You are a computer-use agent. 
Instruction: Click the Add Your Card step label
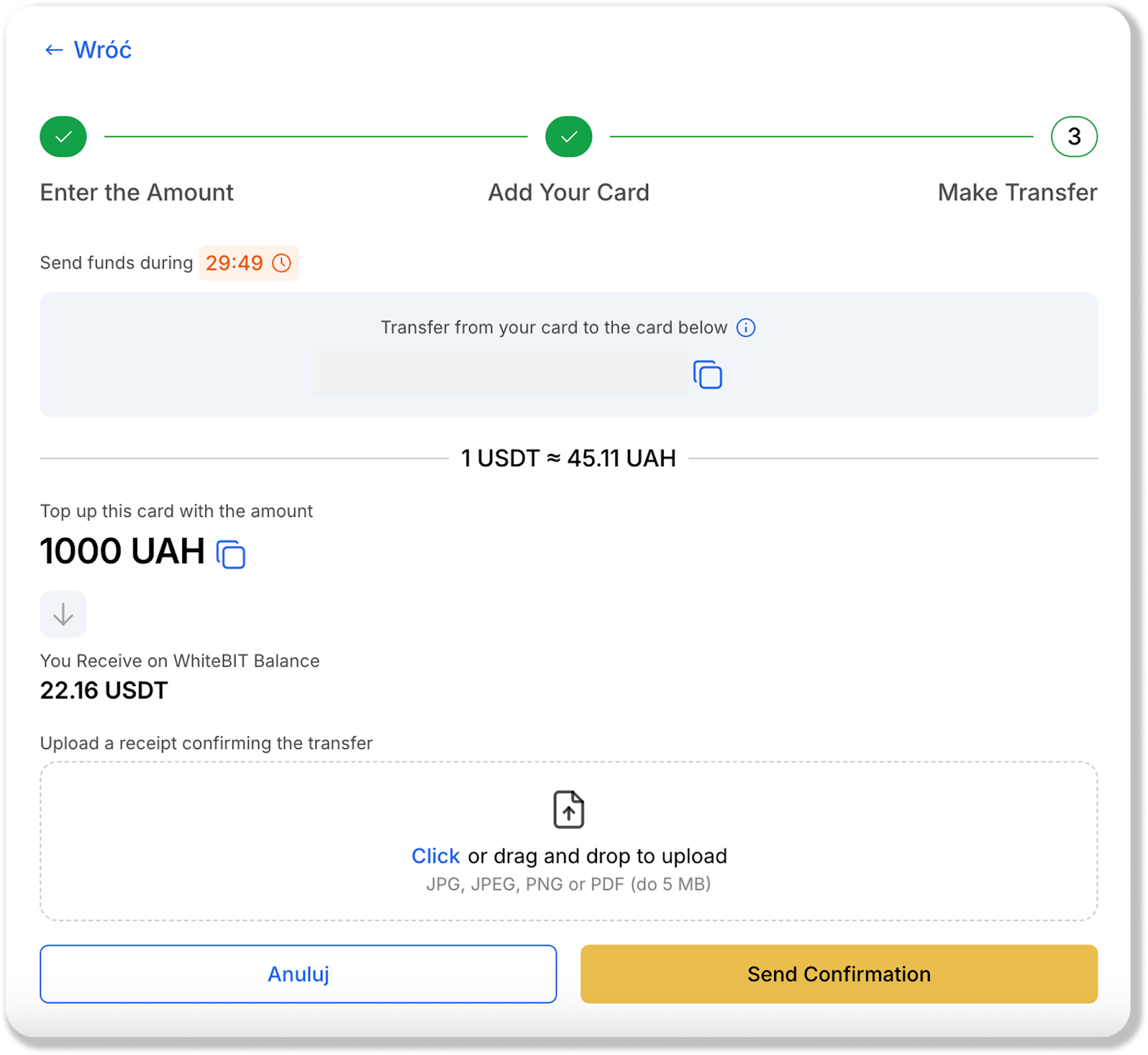tap(568, 192)
